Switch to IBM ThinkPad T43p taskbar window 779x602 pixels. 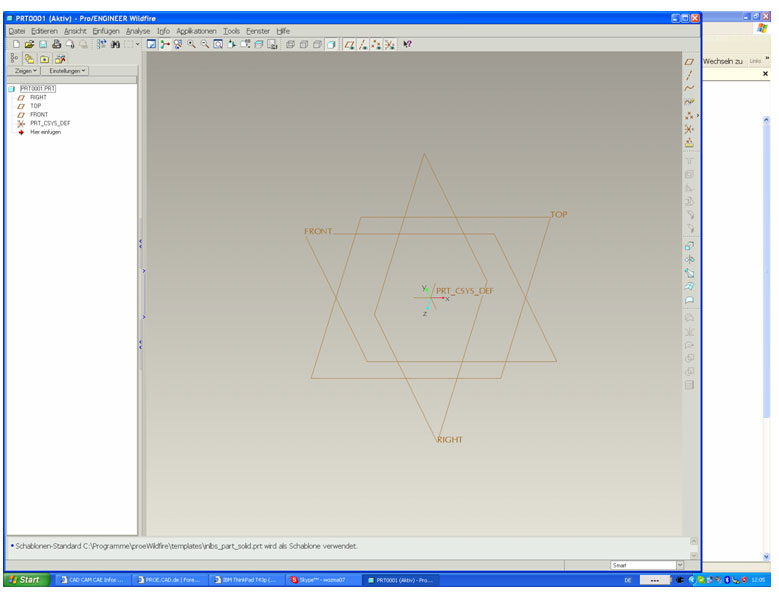point(247,580)
